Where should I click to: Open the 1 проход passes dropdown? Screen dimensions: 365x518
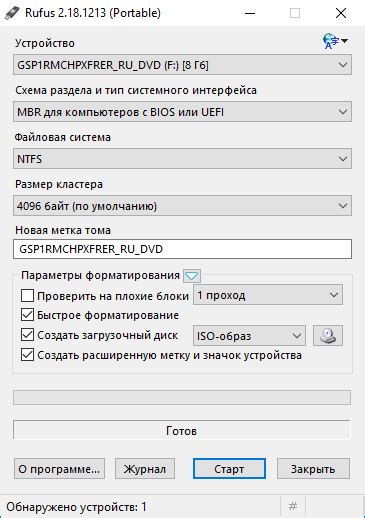coord(268,295)
